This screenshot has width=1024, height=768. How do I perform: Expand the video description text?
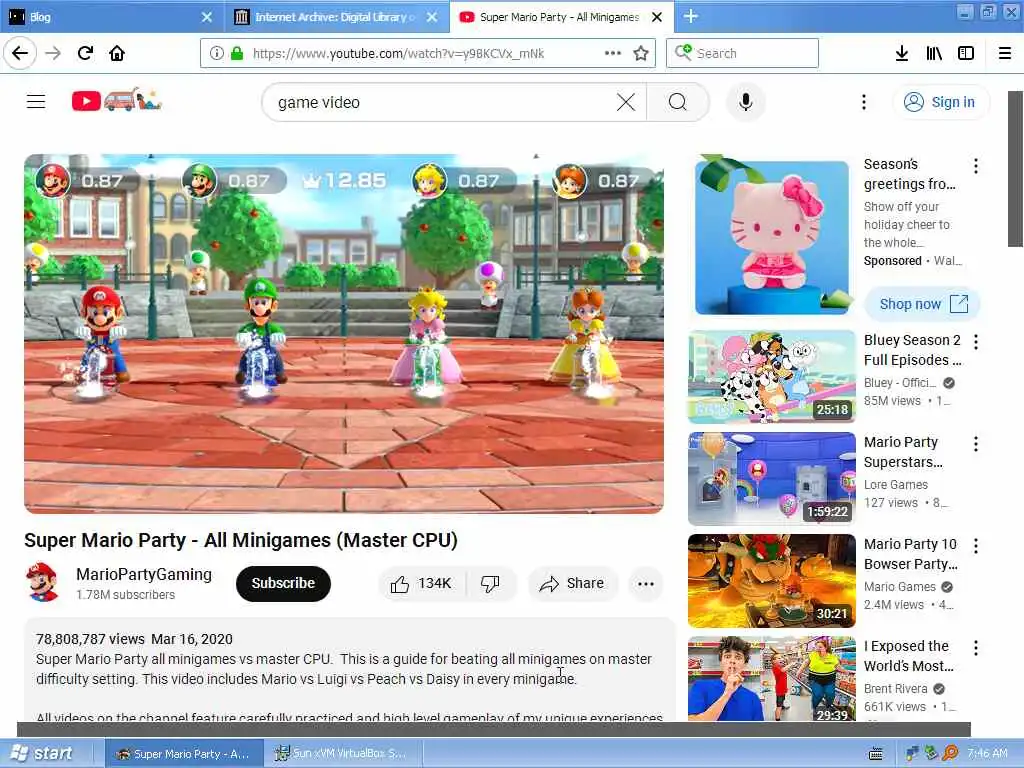point(349,669)
